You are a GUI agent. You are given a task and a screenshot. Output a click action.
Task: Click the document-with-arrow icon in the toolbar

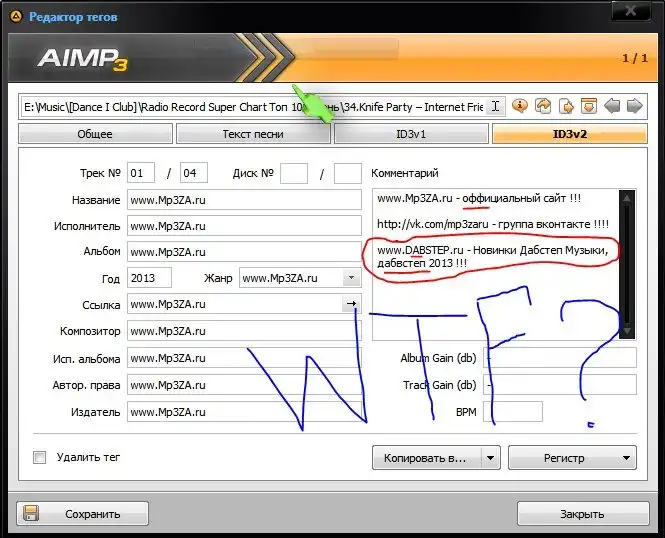pos(566,106)
